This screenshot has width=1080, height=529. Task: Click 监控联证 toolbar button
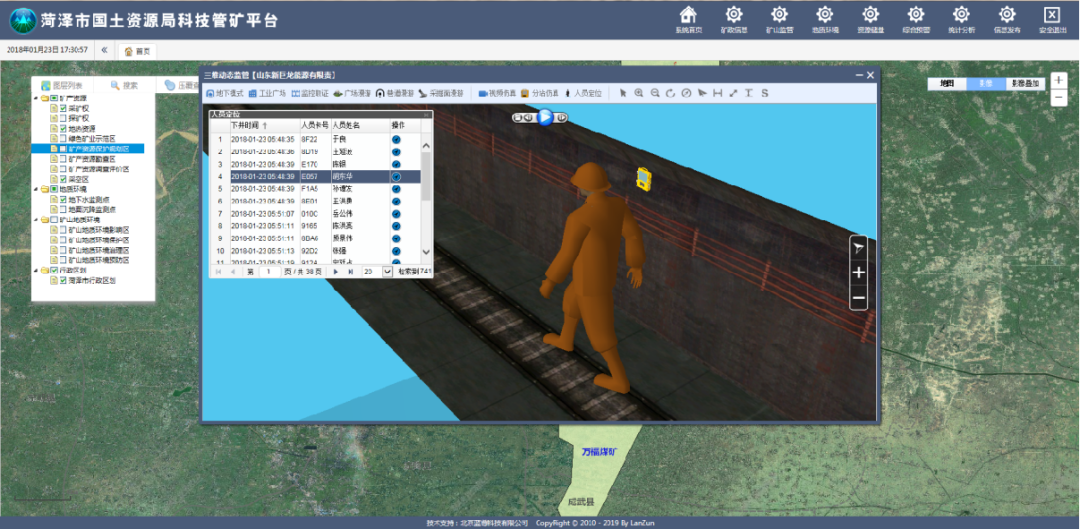point(310,93)
